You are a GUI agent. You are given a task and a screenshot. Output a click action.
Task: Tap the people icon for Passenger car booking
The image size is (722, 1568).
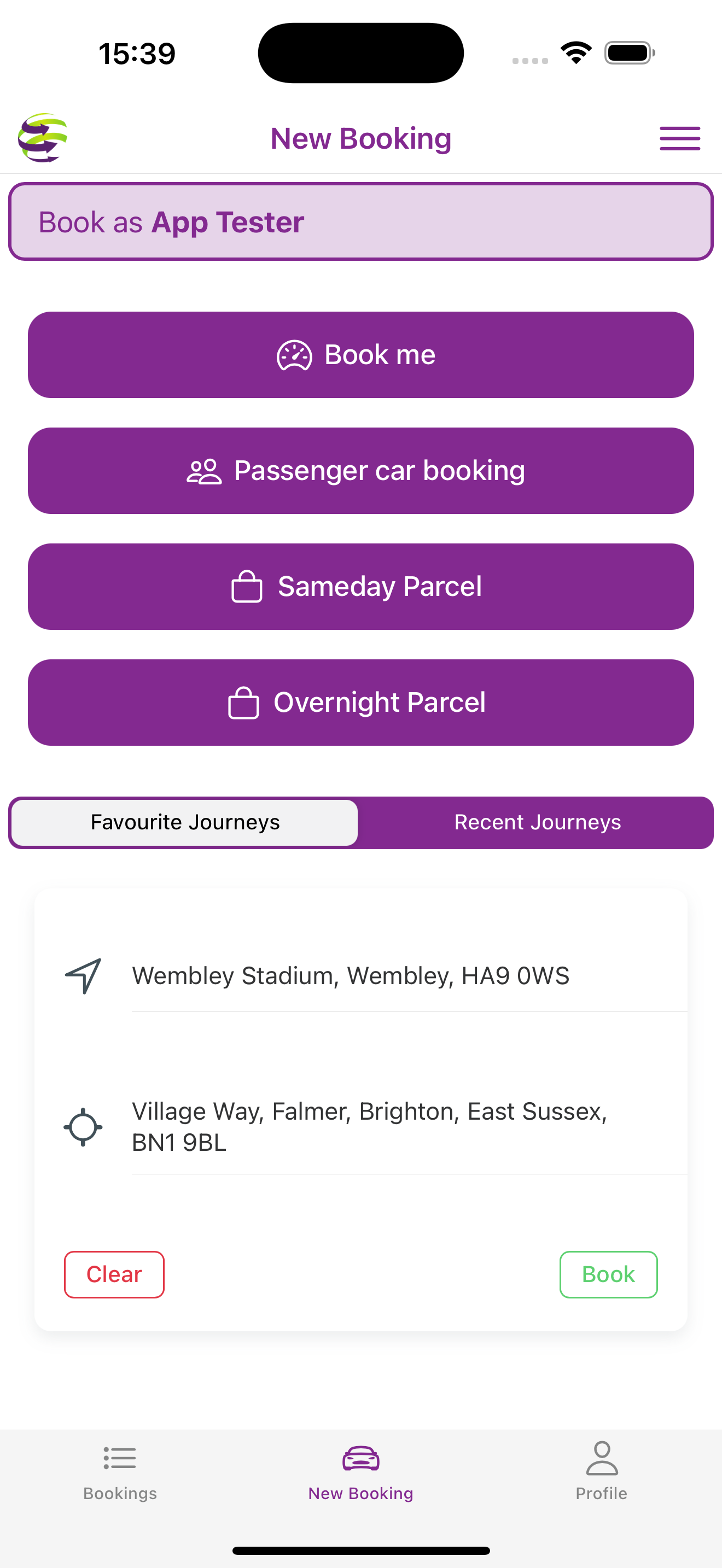click(204, 472)
